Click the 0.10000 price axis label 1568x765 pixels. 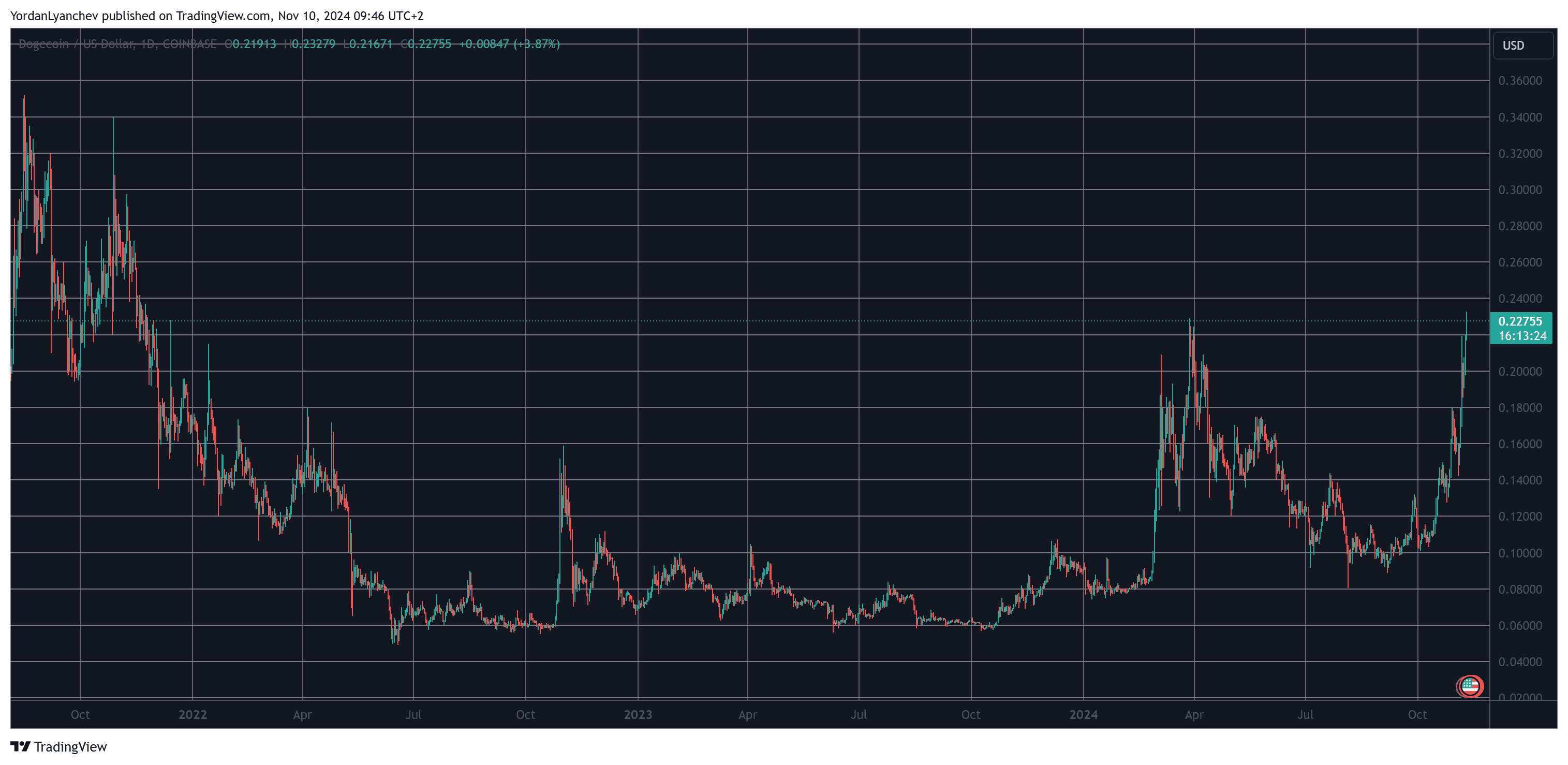[1520, 553]
